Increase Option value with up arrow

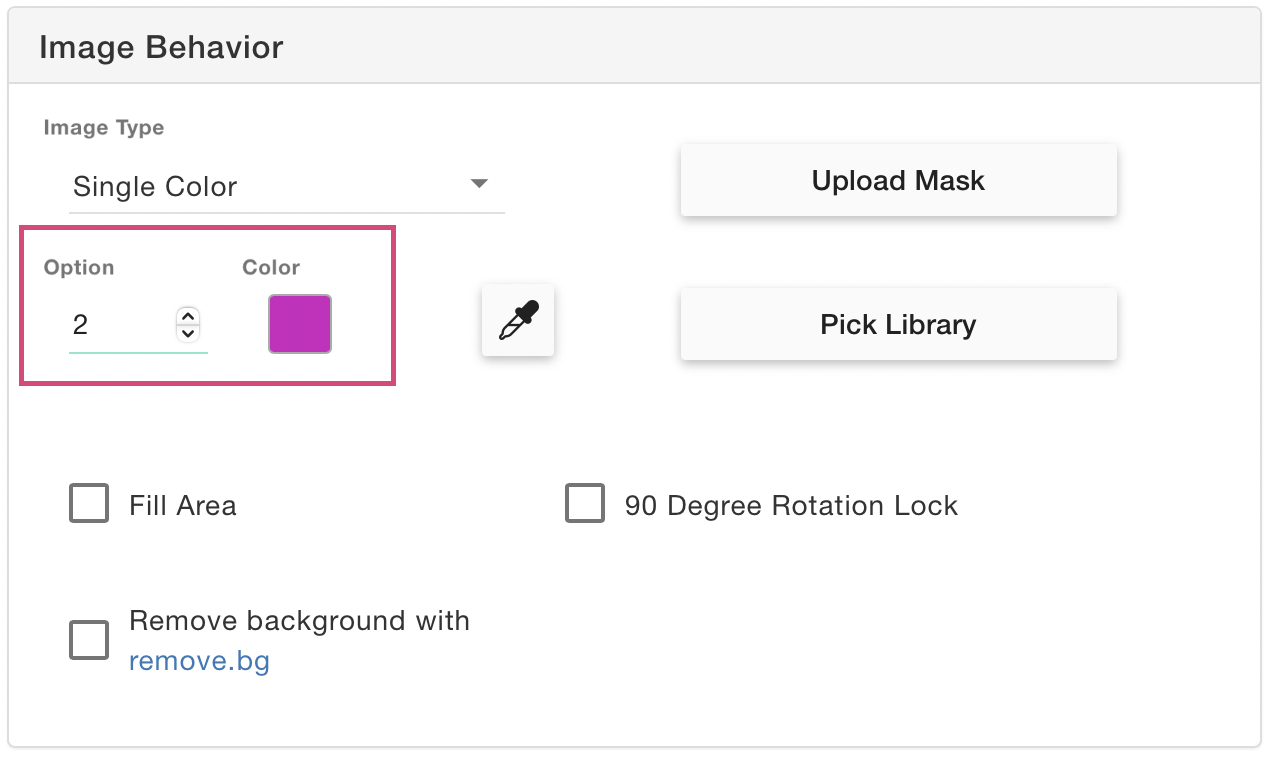tap(188, 315)
